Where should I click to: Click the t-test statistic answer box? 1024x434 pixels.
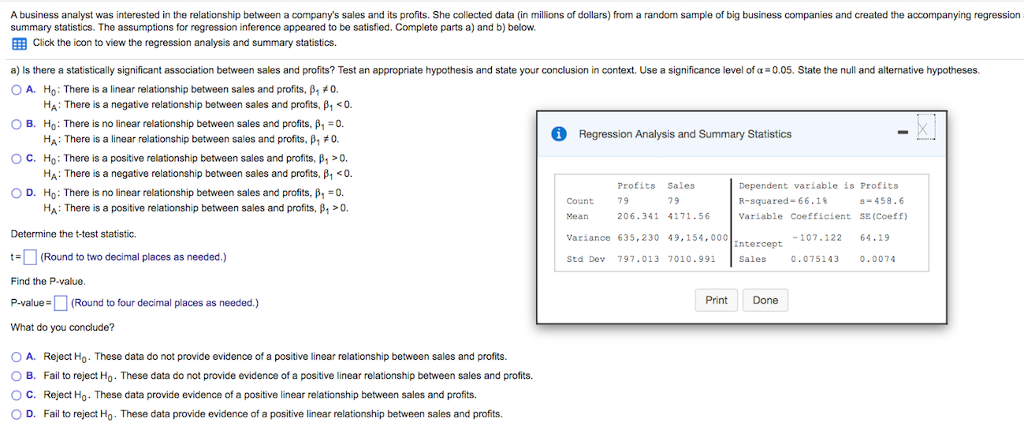pyautogui.click(x=29, y=258)
